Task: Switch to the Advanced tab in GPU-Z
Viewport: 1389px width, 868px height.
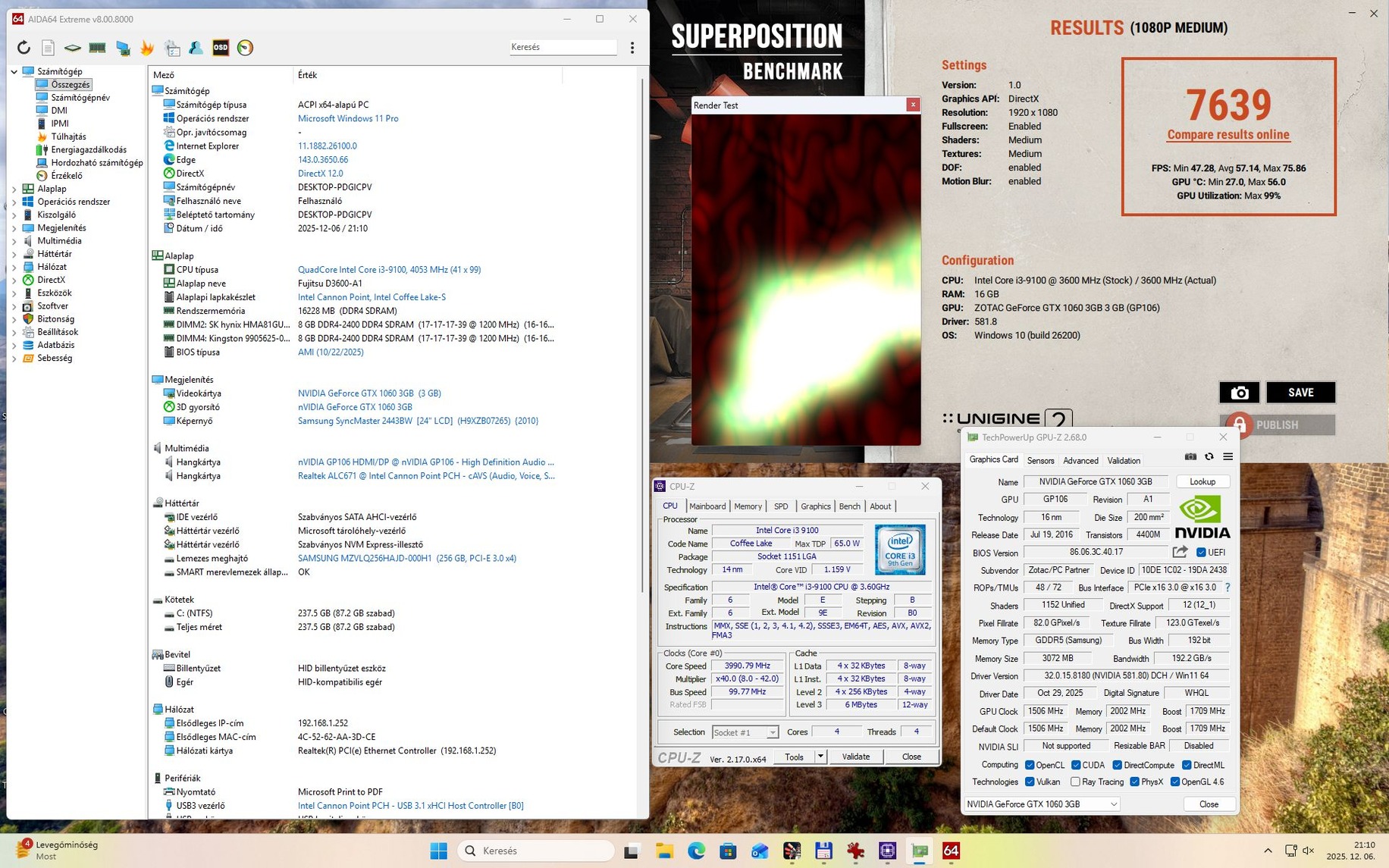Action: pyautogui.click(x=1080, y=460)
